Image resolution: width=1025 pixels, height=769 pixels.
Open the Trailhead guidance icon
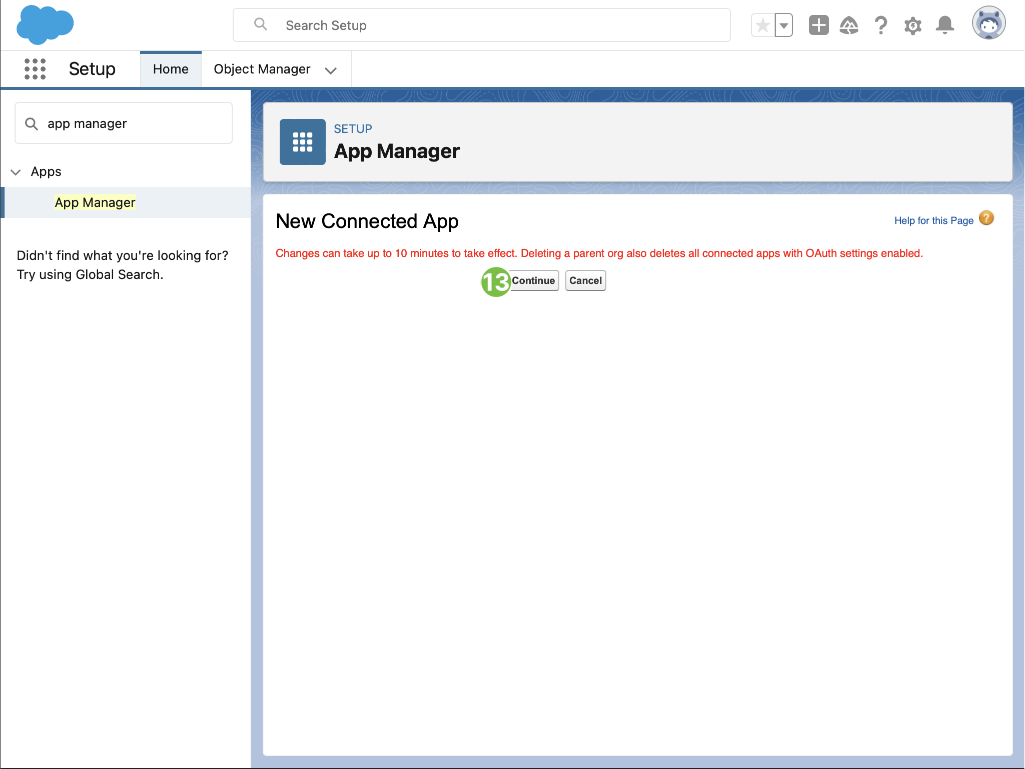point(849,26)
